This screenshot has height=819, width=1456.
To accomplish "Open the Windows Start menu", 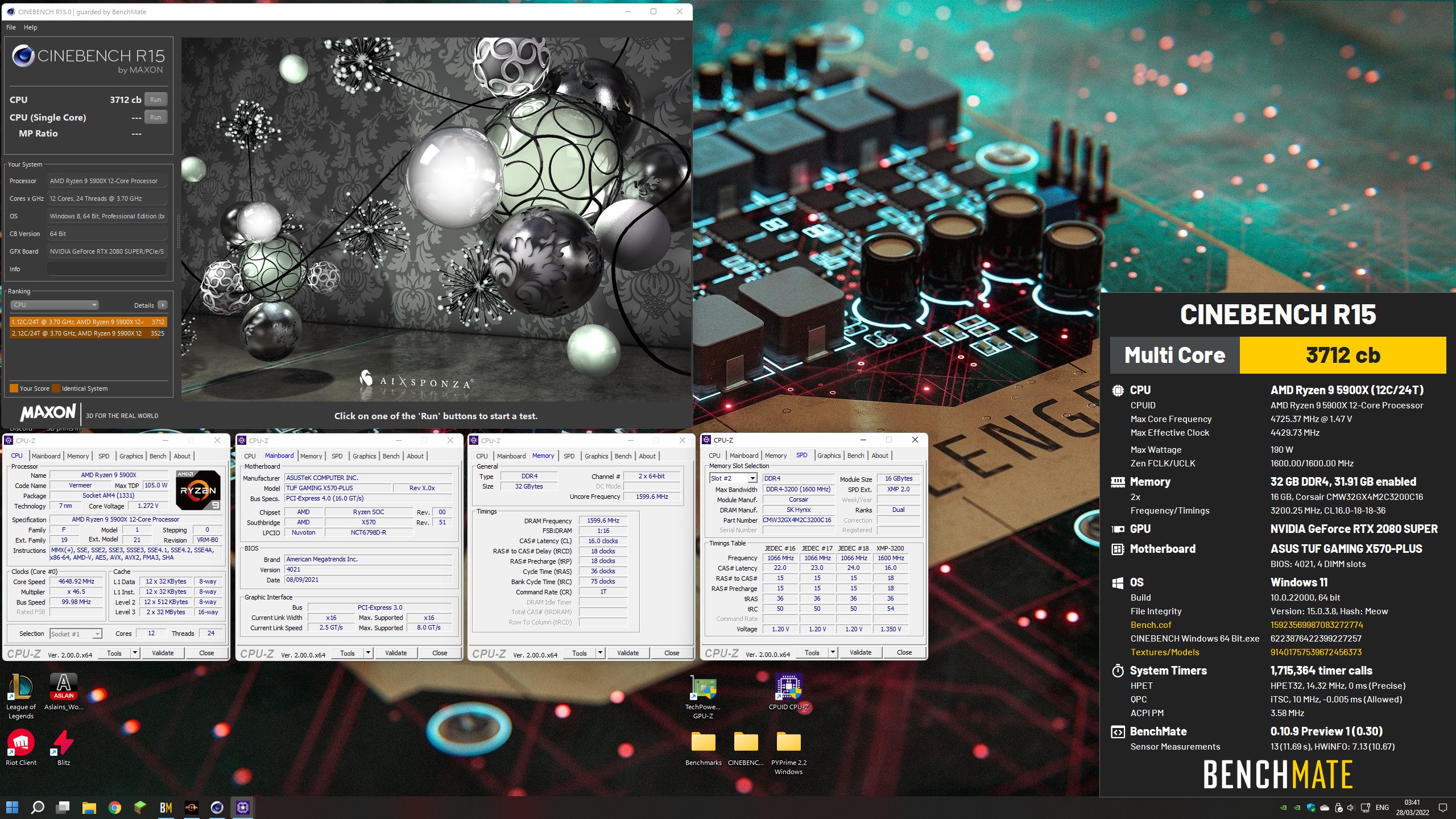I will click(12, 807).
